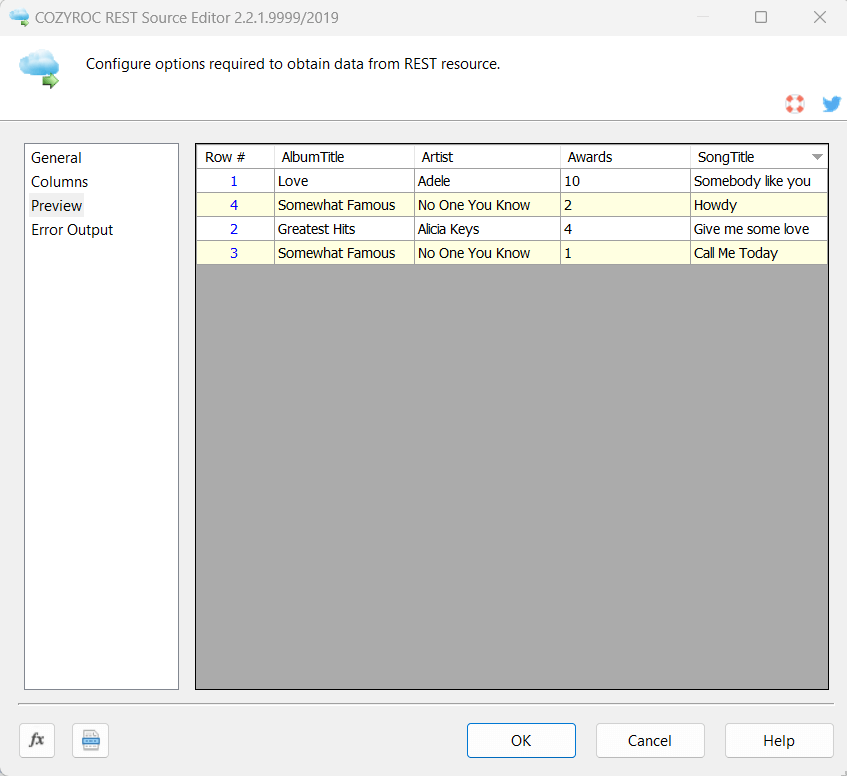Open the SongTitle column dropdown arrow

point(817,157)
